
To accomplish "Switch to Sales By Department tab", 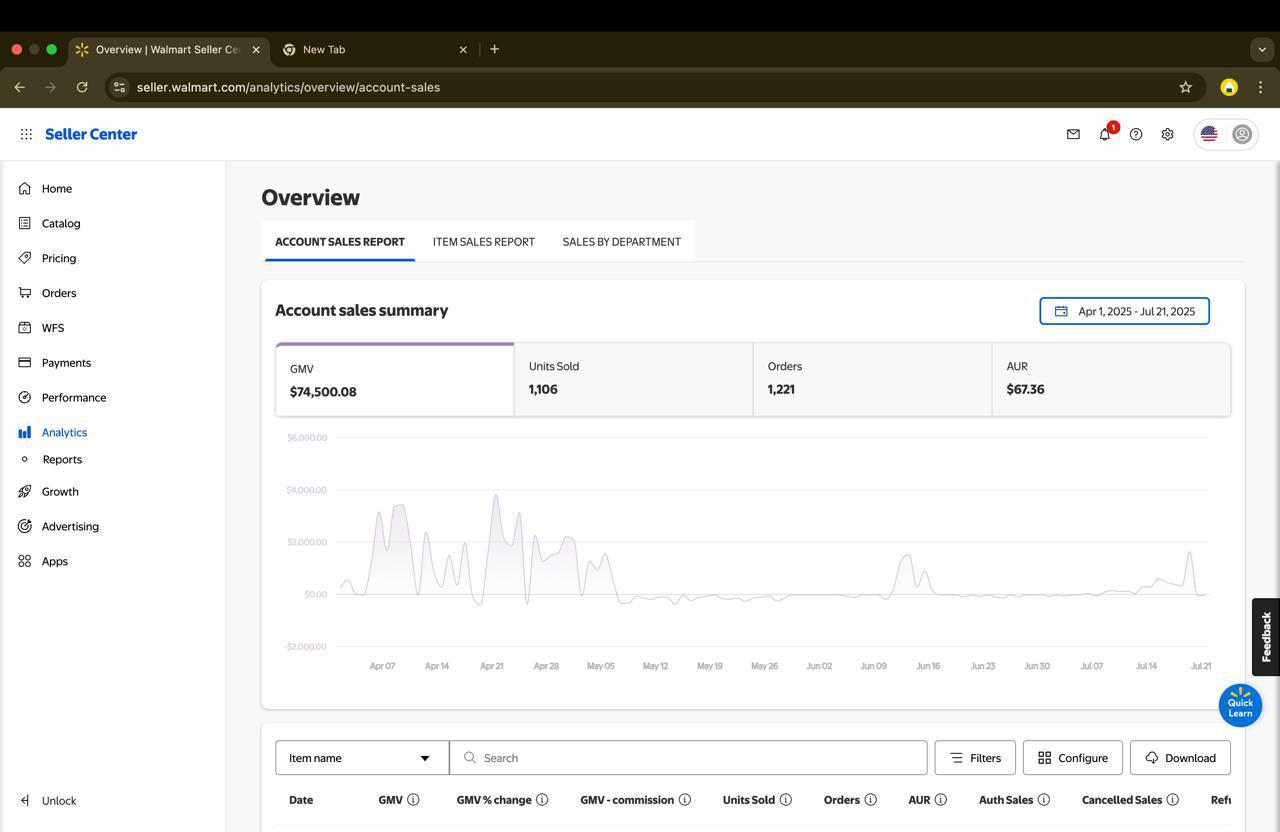I will click(621, 242).
